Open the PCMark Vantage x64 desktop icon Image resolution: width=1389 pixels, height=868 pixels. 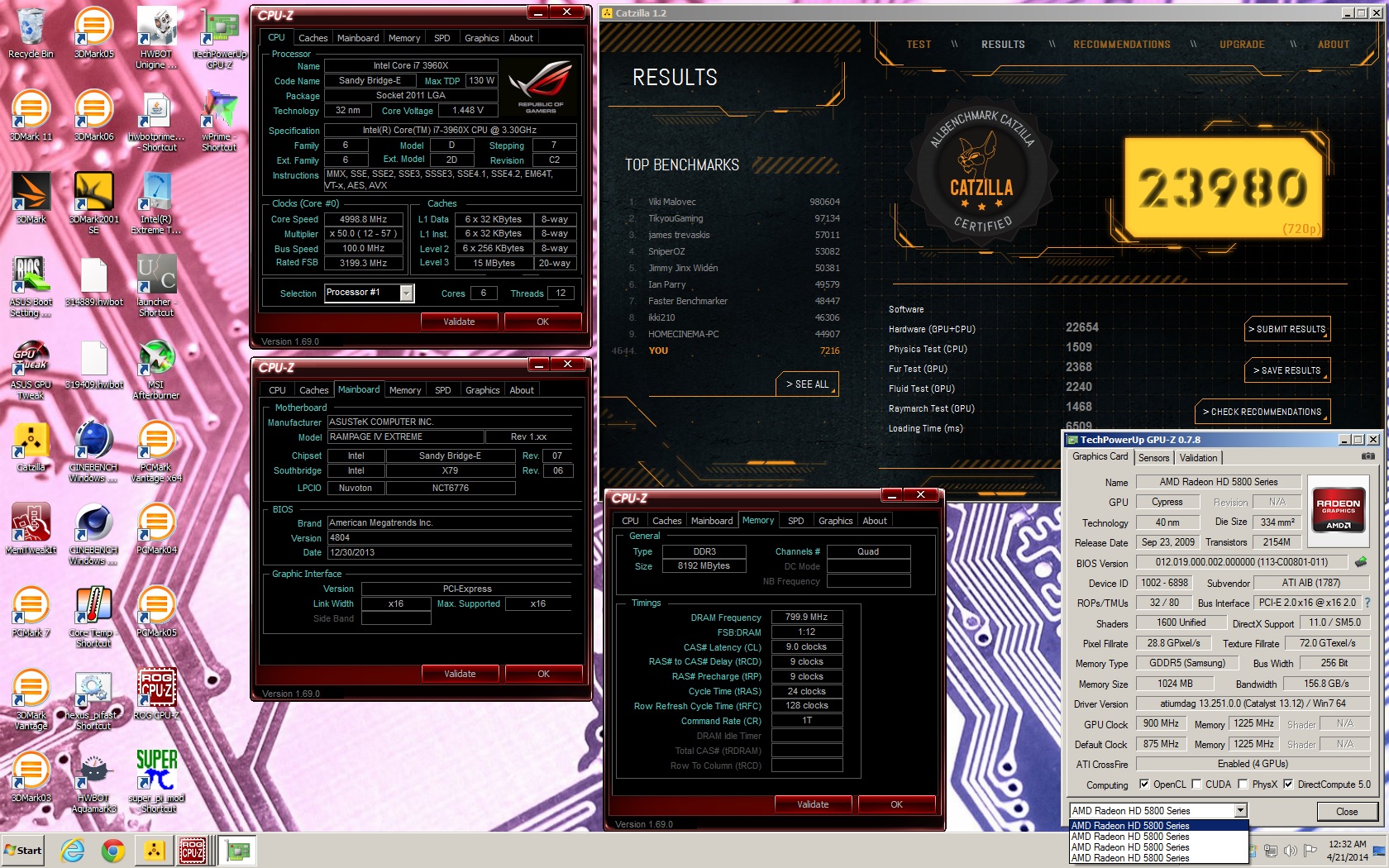[x=156, y=451]
